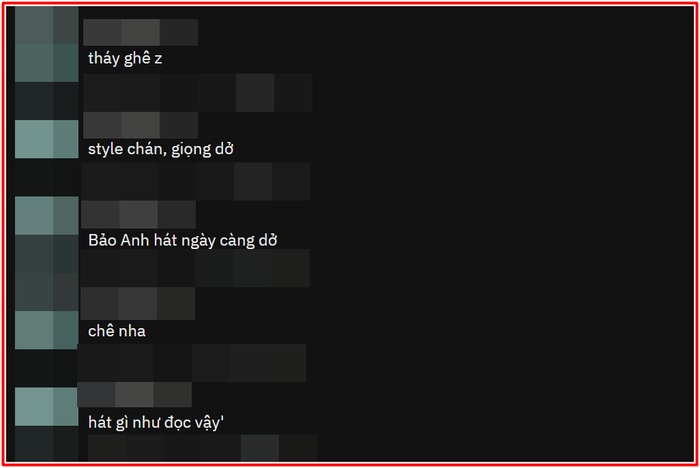This screenshot has height=468, width=700.
Task: Click the blurred username above "hát gì như đọc vậy'"
Action: click(x=134, y=394)
